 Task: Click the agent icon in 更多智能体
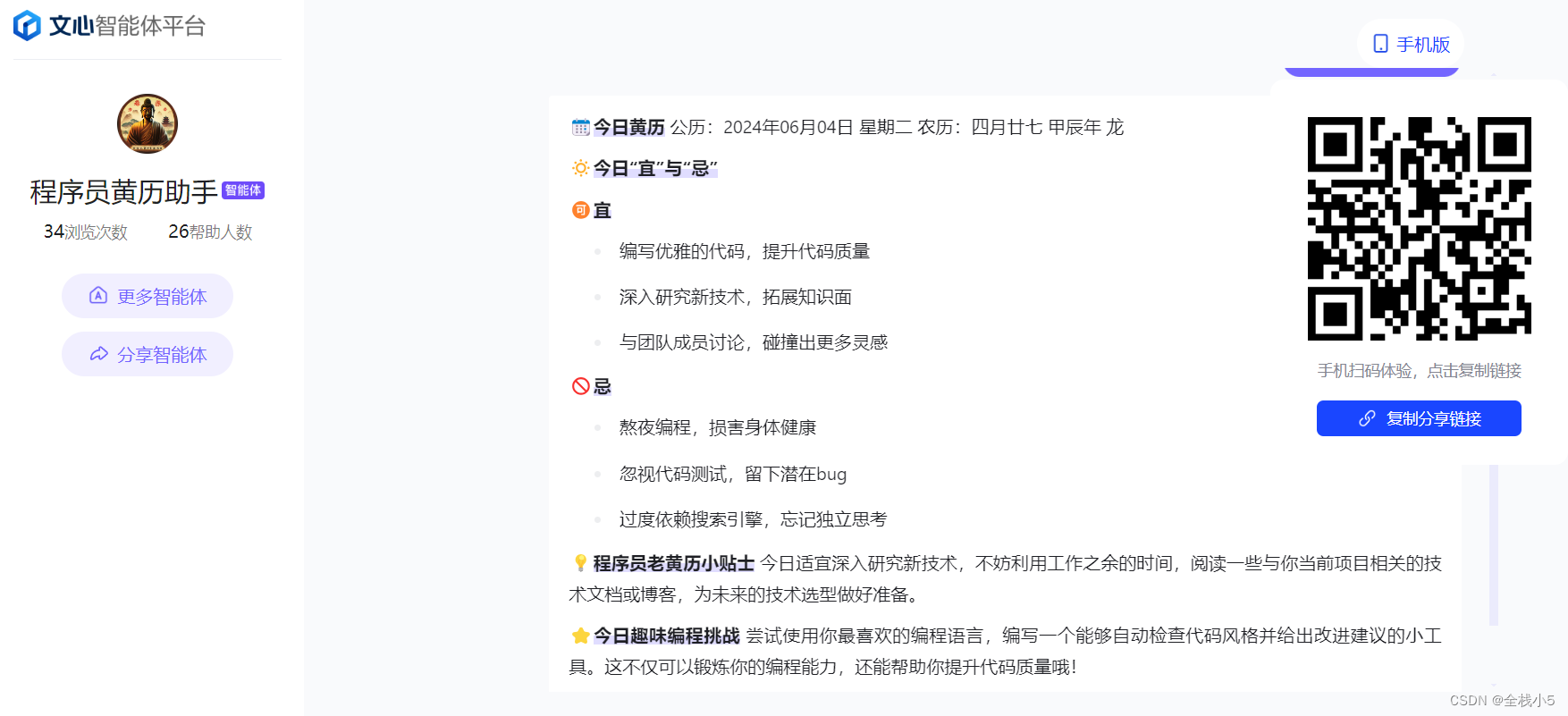(98, 296)
